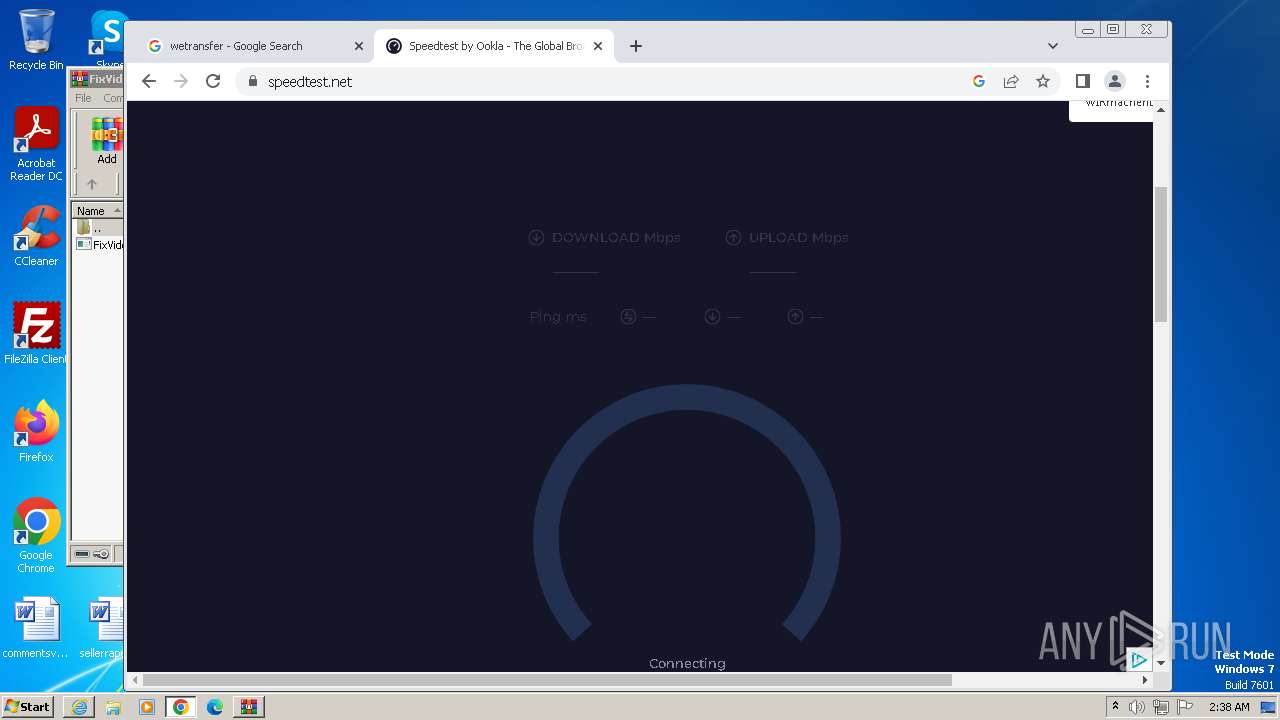Screen dimensions: 1280x720
Task: Click the forward navigation arrow
Action: tap(181, 82)
